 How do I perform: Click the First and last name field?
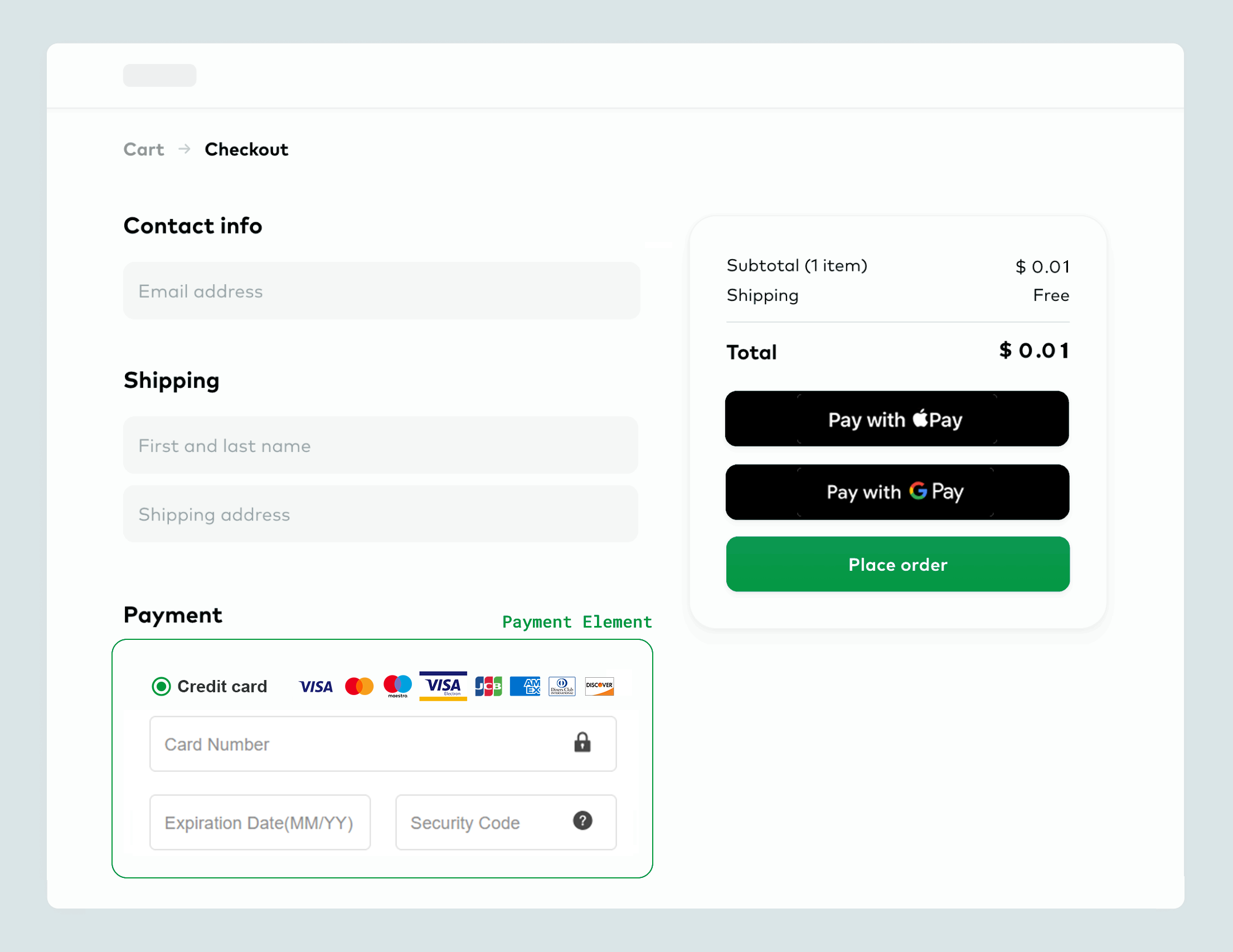[x=380, y=445]
